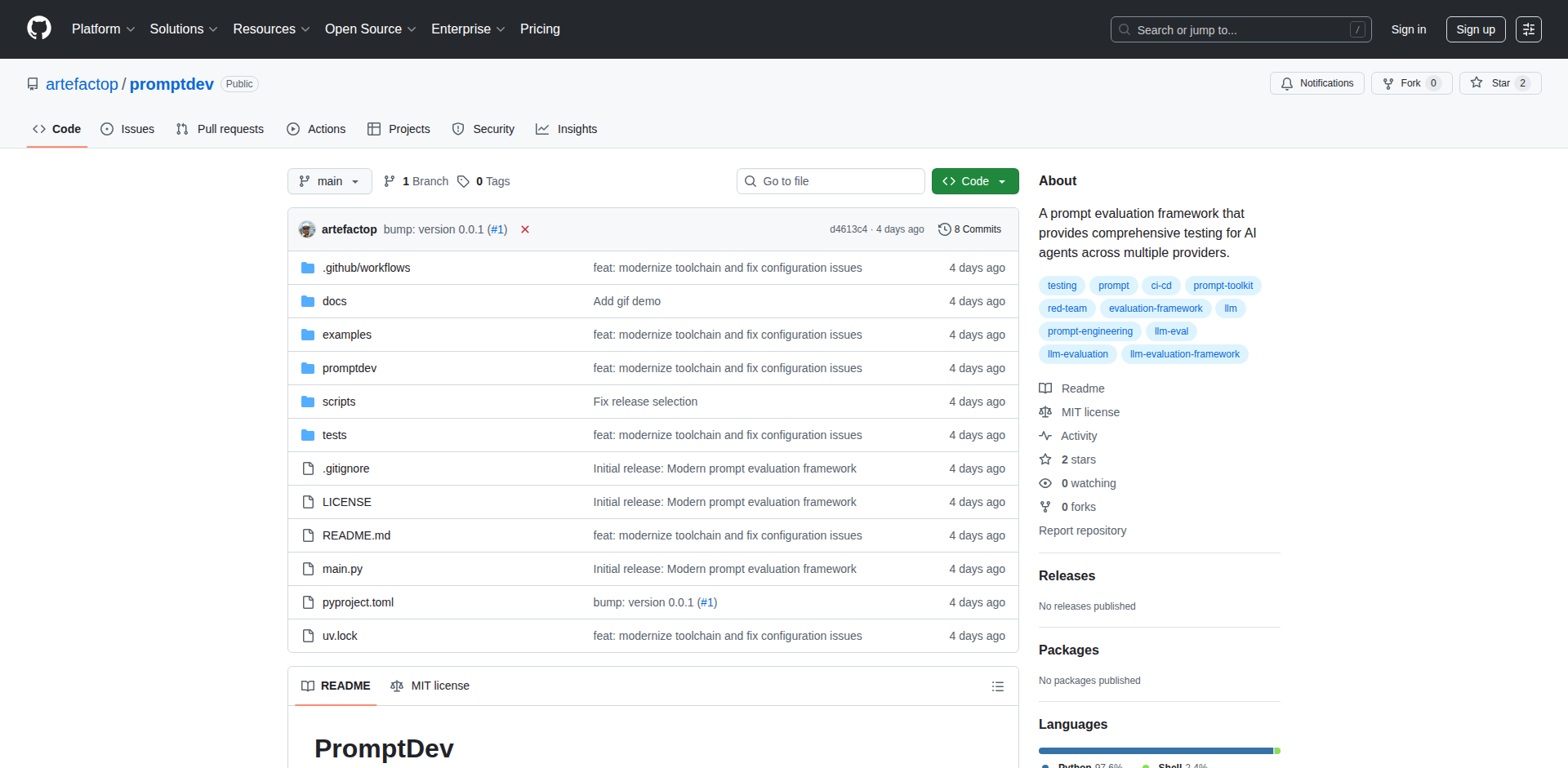Switch to the Actions tab
This screenshot has width=1568, height=768.
(316, 129)
